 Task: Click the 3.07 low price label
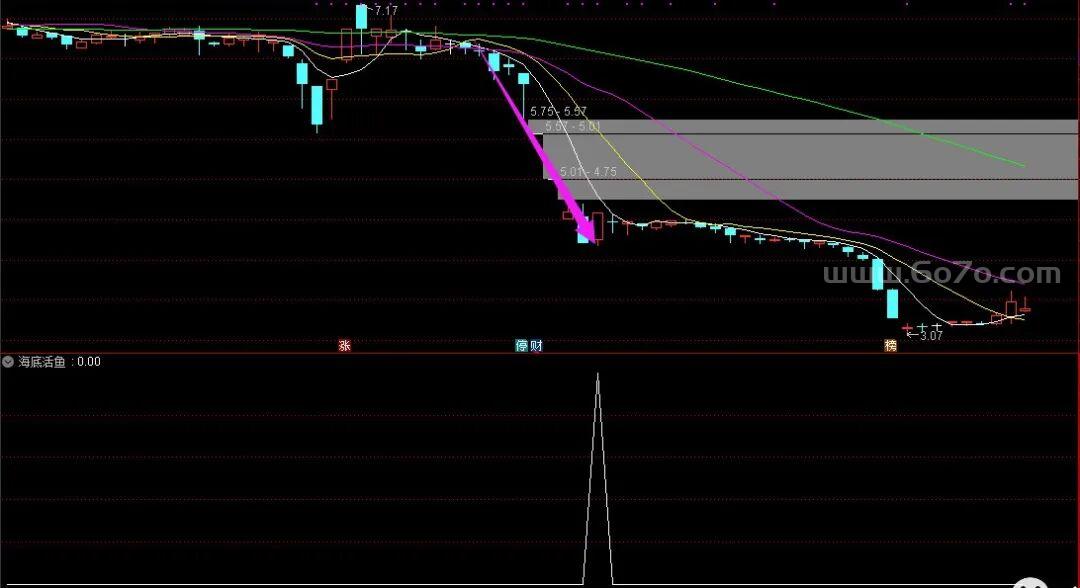(x=931, y=336)
